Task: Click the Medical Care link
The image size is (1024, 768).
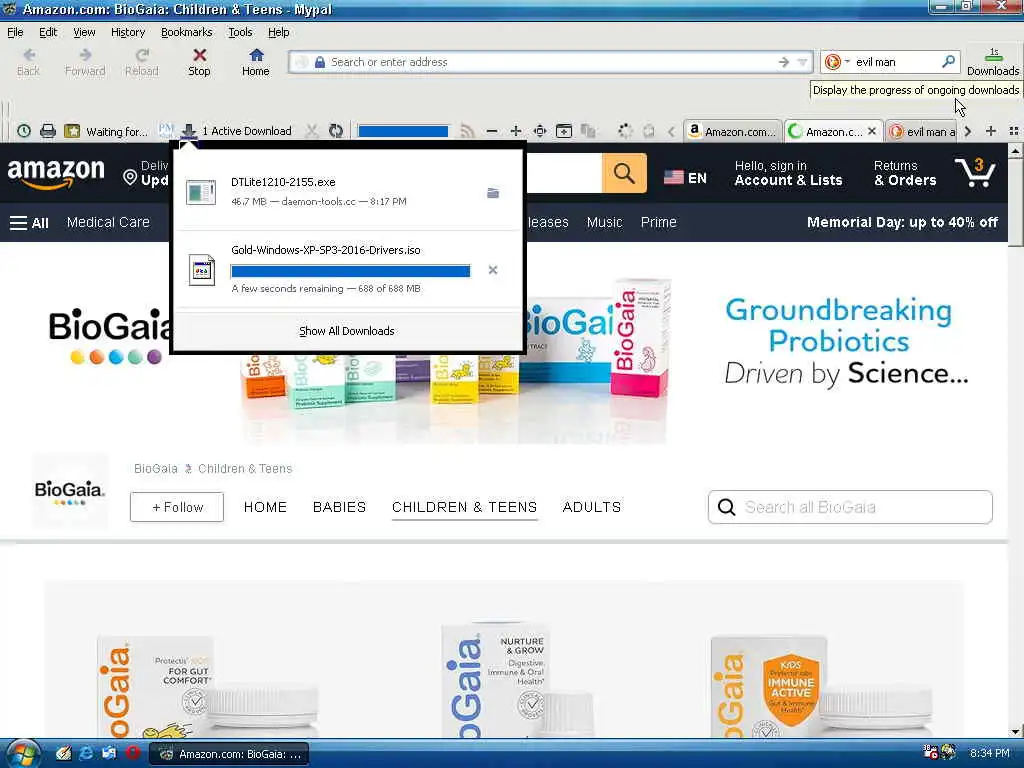Action: click(x=108, y=222)
